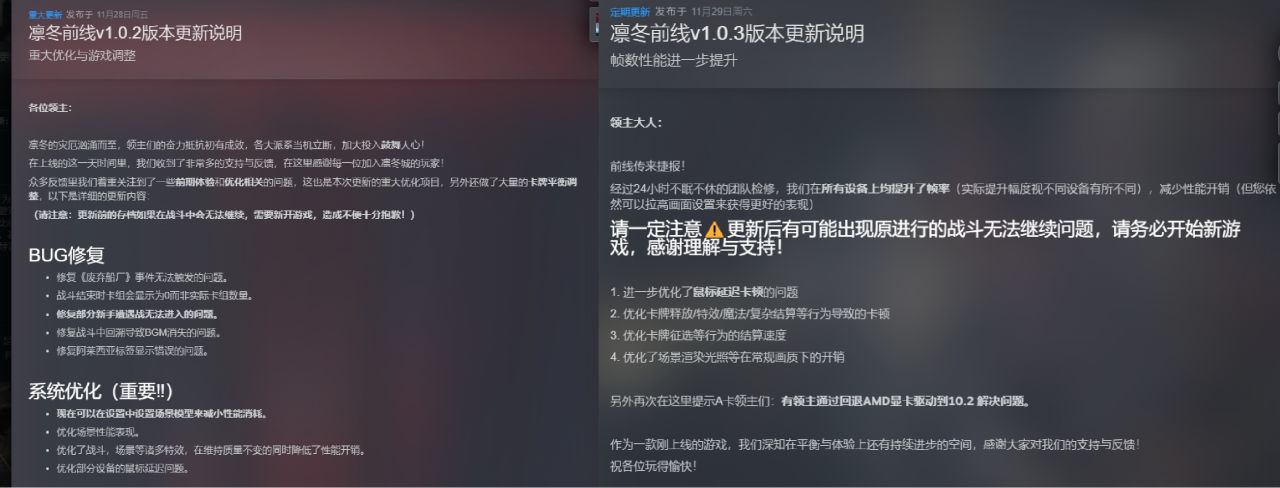The height and width of the screenshot is (488, 1280).
Task: Open the 重大更新 tag link
Action: 45,15
